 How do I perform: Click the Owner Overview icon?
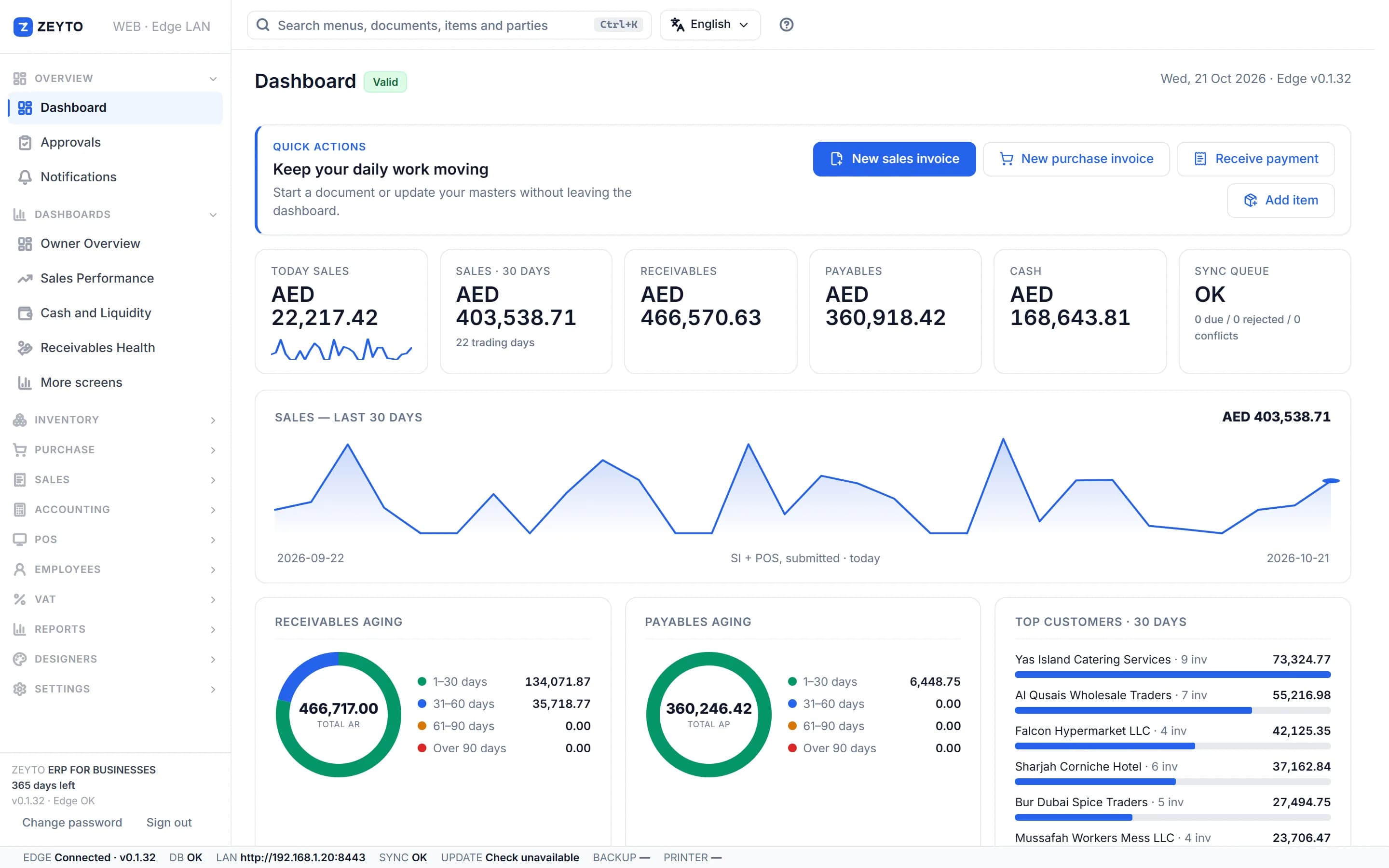coord(25,244)
